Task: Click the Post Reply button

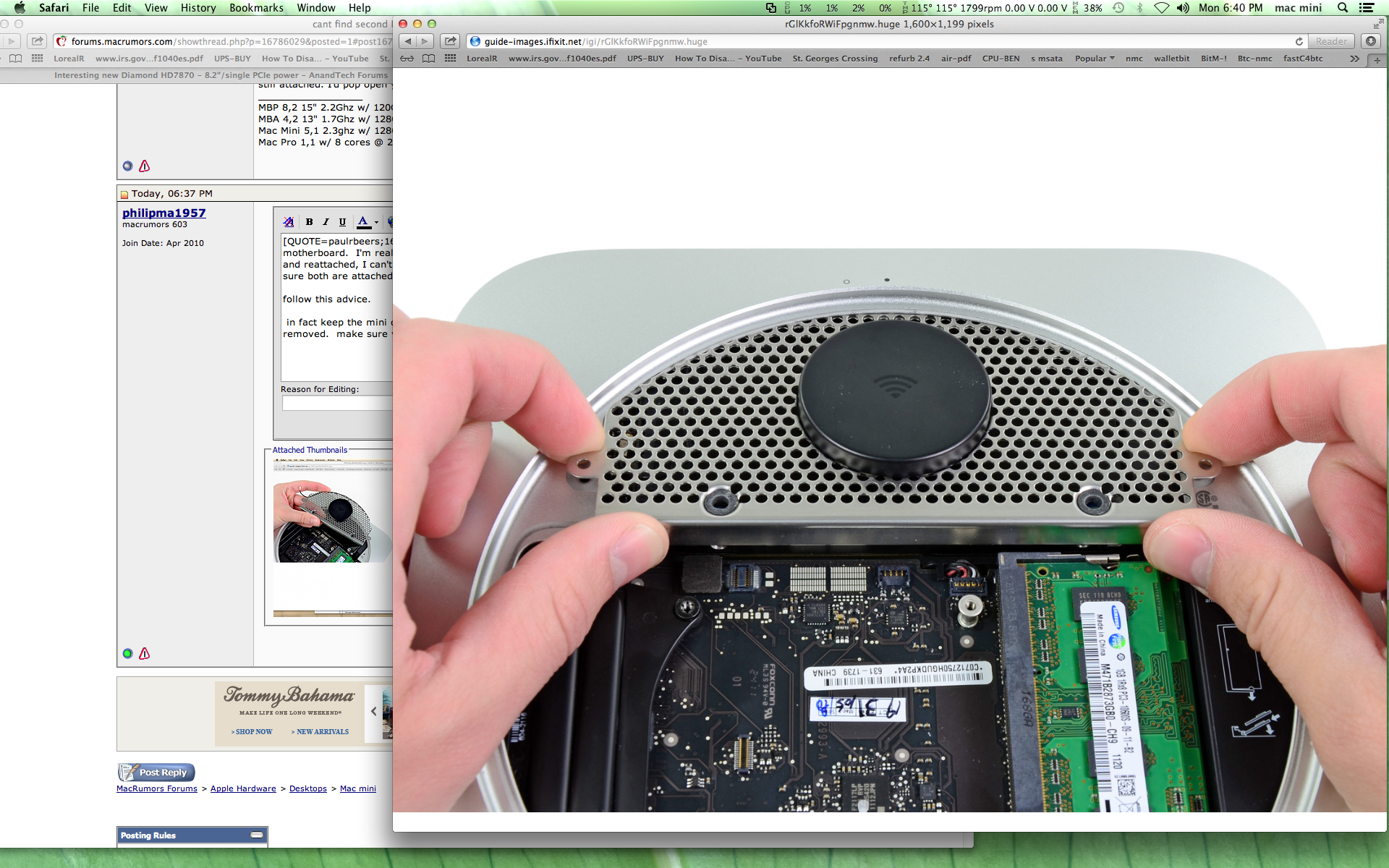Action: (x=156, y=772)
